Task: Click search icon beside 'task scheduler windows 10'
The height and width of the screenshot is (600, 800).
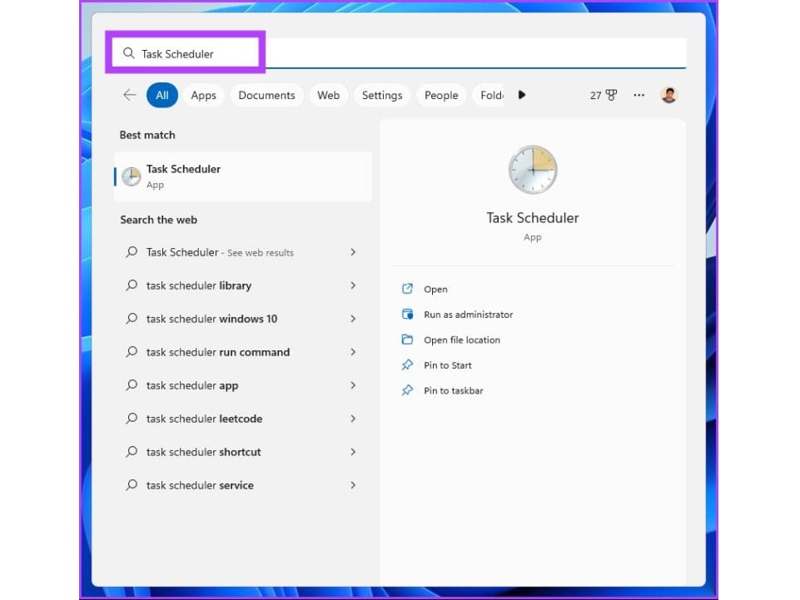Action: click(132, 318)
